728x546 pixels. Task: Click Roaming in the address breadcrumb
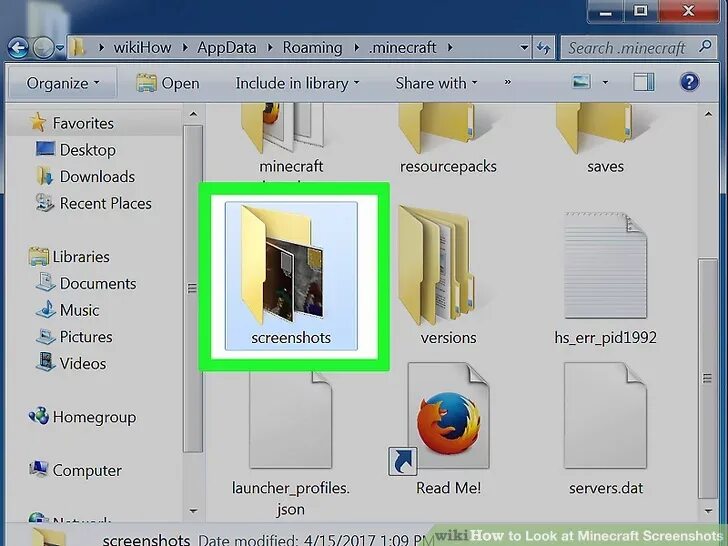(312, 47)
